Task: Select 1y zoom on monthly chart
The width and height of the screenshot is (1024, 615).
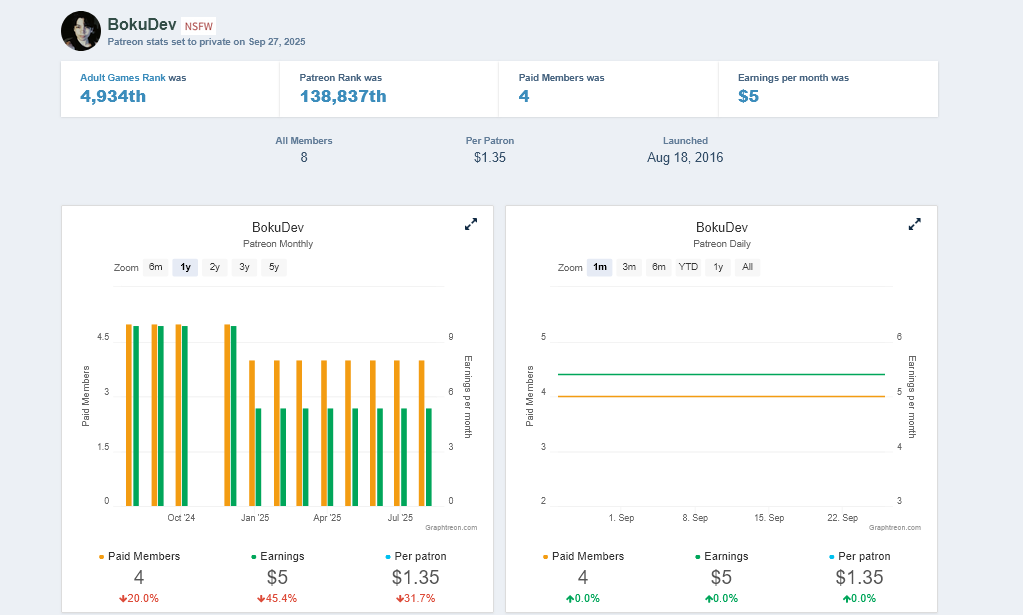Action: 185,267
